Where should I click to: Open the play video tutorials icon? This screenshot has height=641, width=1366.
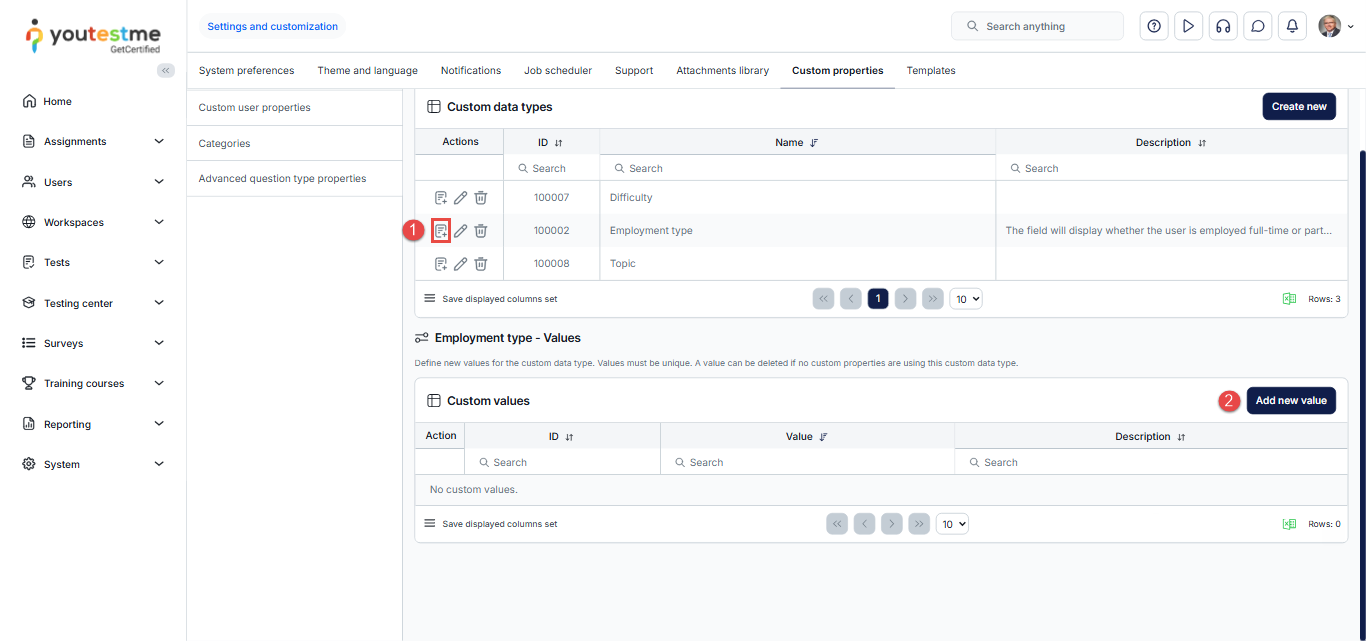click(1188, 26)
